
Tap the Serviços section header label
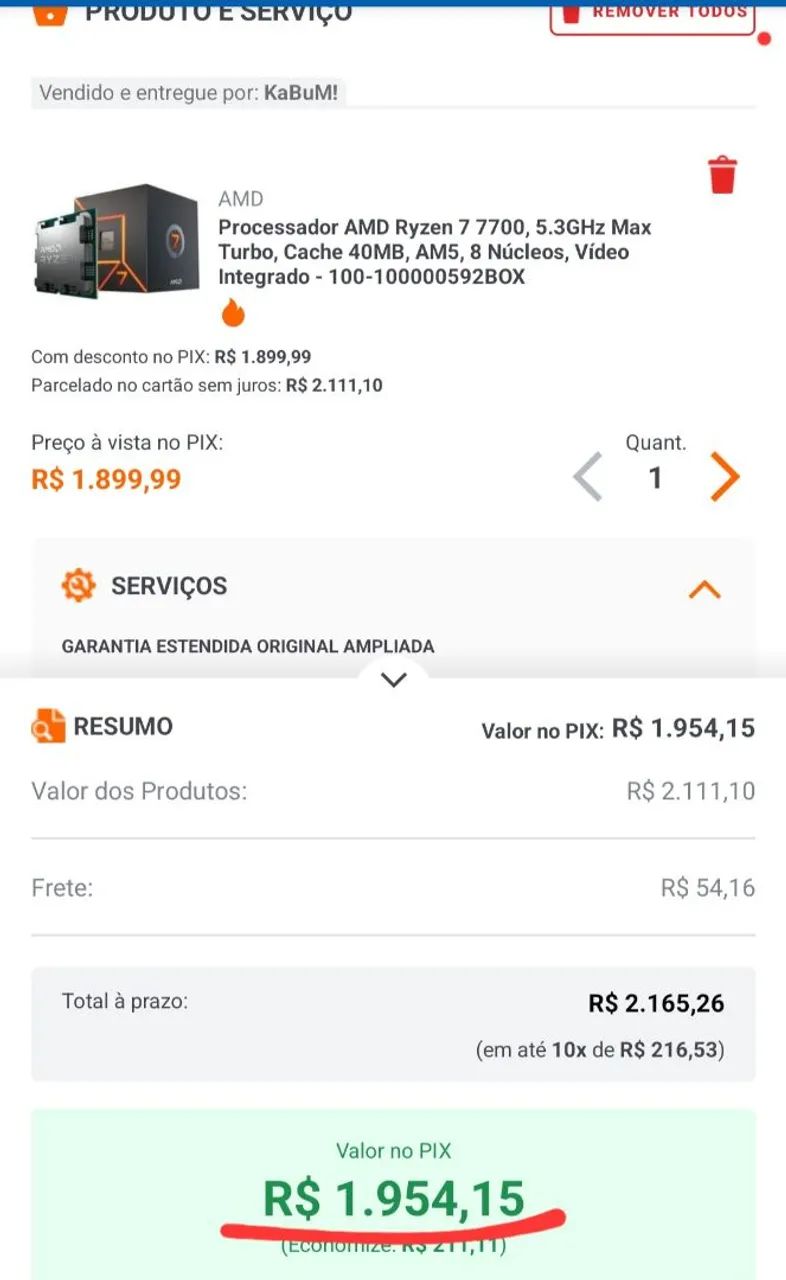point(169,586)
